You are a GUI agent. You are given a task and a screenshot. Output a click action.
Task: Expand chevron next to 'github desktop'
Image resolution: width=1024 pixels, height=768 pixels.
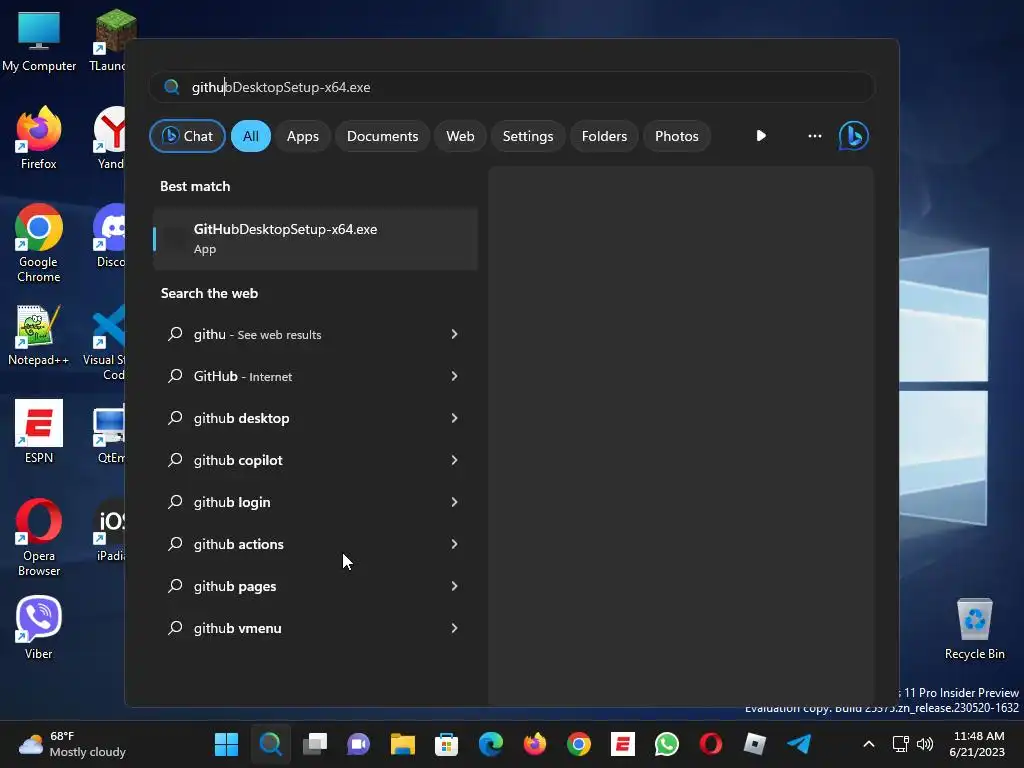[x=455, y=418]
